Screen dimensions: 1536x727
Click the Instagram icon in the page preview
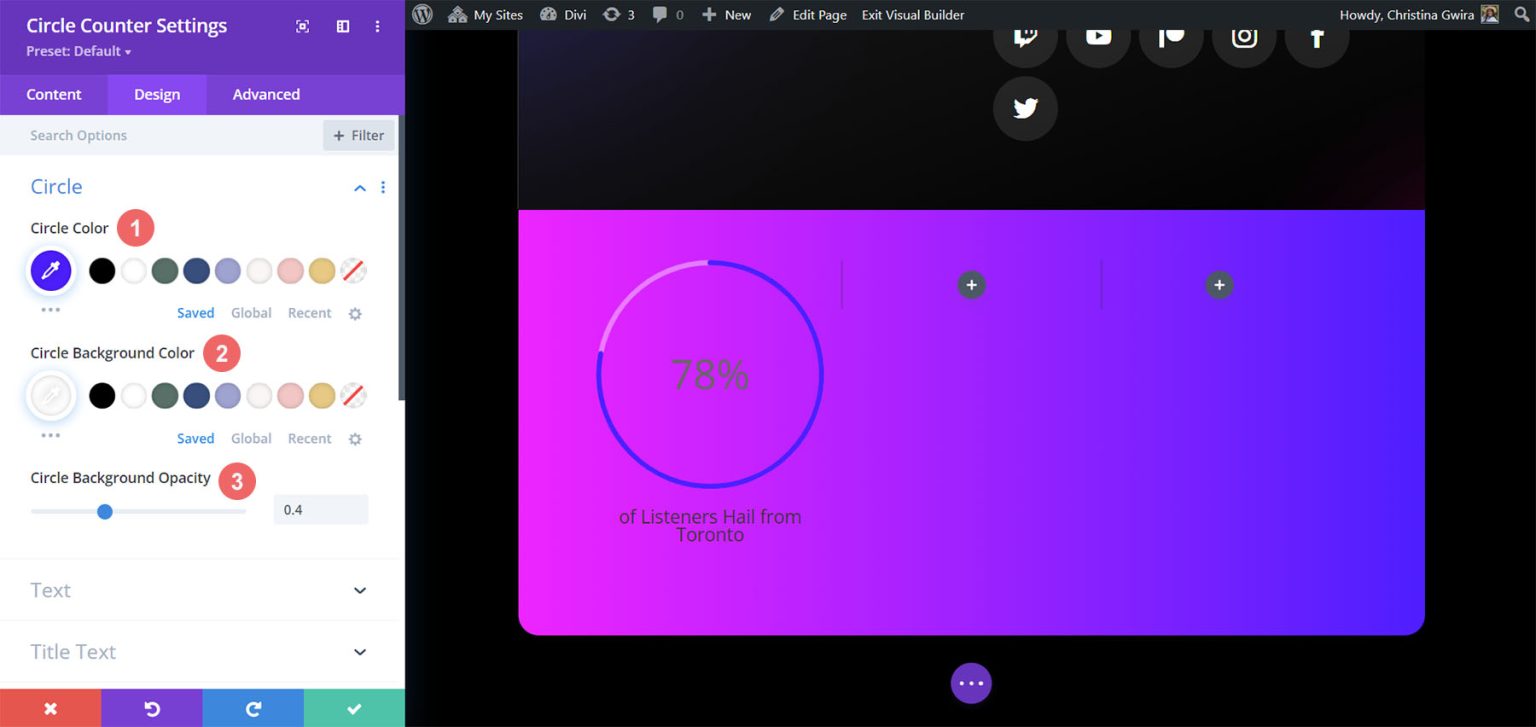click(1244, 35)
